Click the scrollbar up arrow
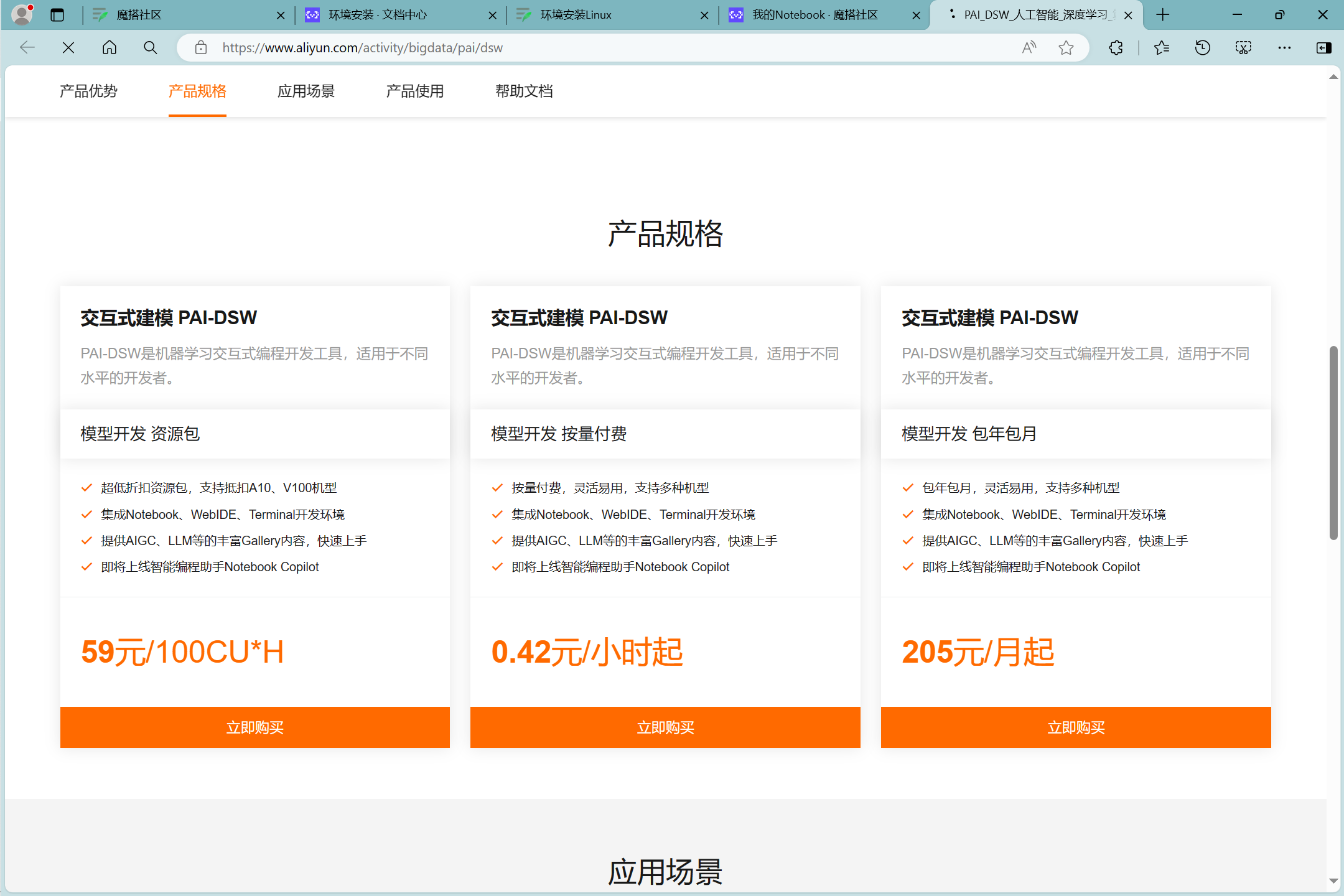Viewport: 1344px width, 896px height. [x=1333, y=77]
